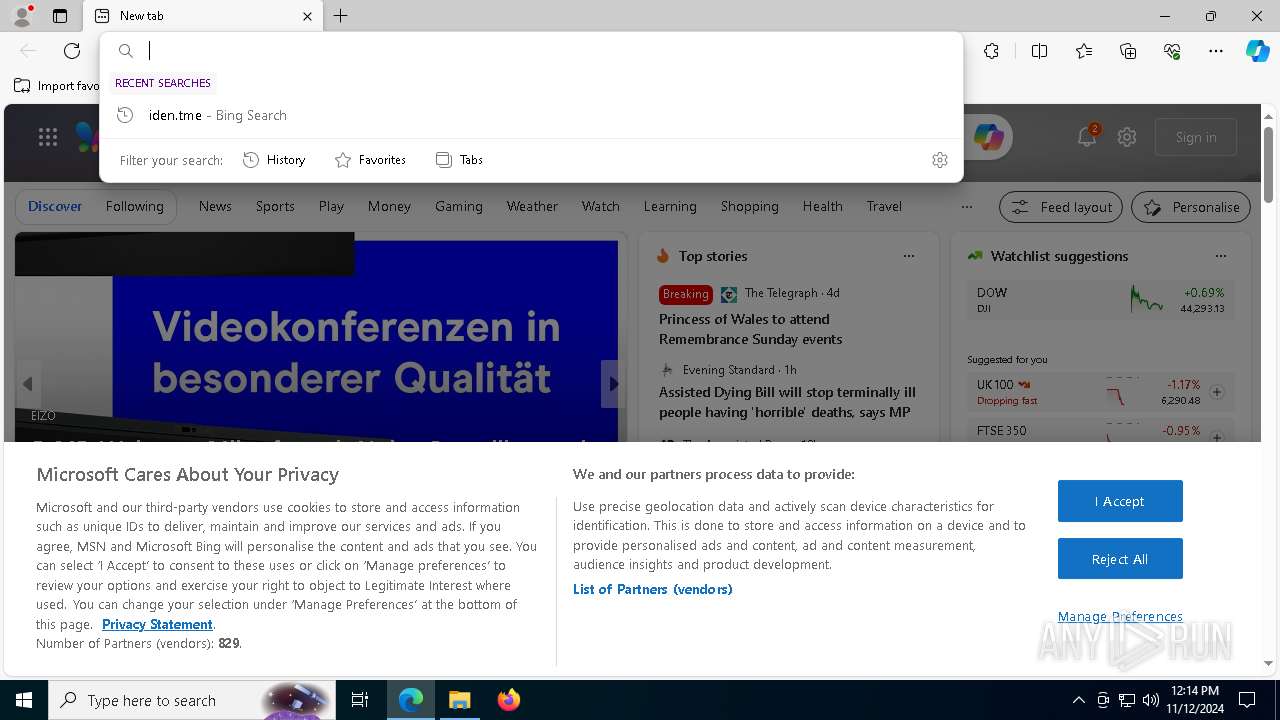Click the taskbar search box
The width and height of the screenshot is (1280, 720).
(x=190, y=700)
